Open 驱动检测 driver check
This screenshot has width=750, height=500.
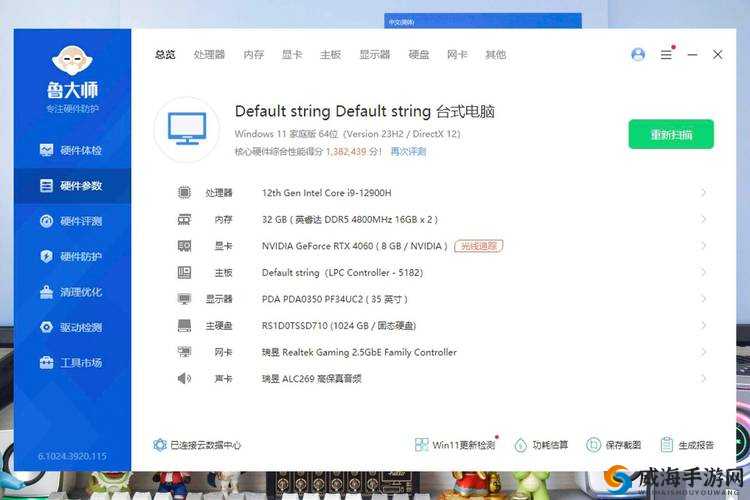pos(72,327)
